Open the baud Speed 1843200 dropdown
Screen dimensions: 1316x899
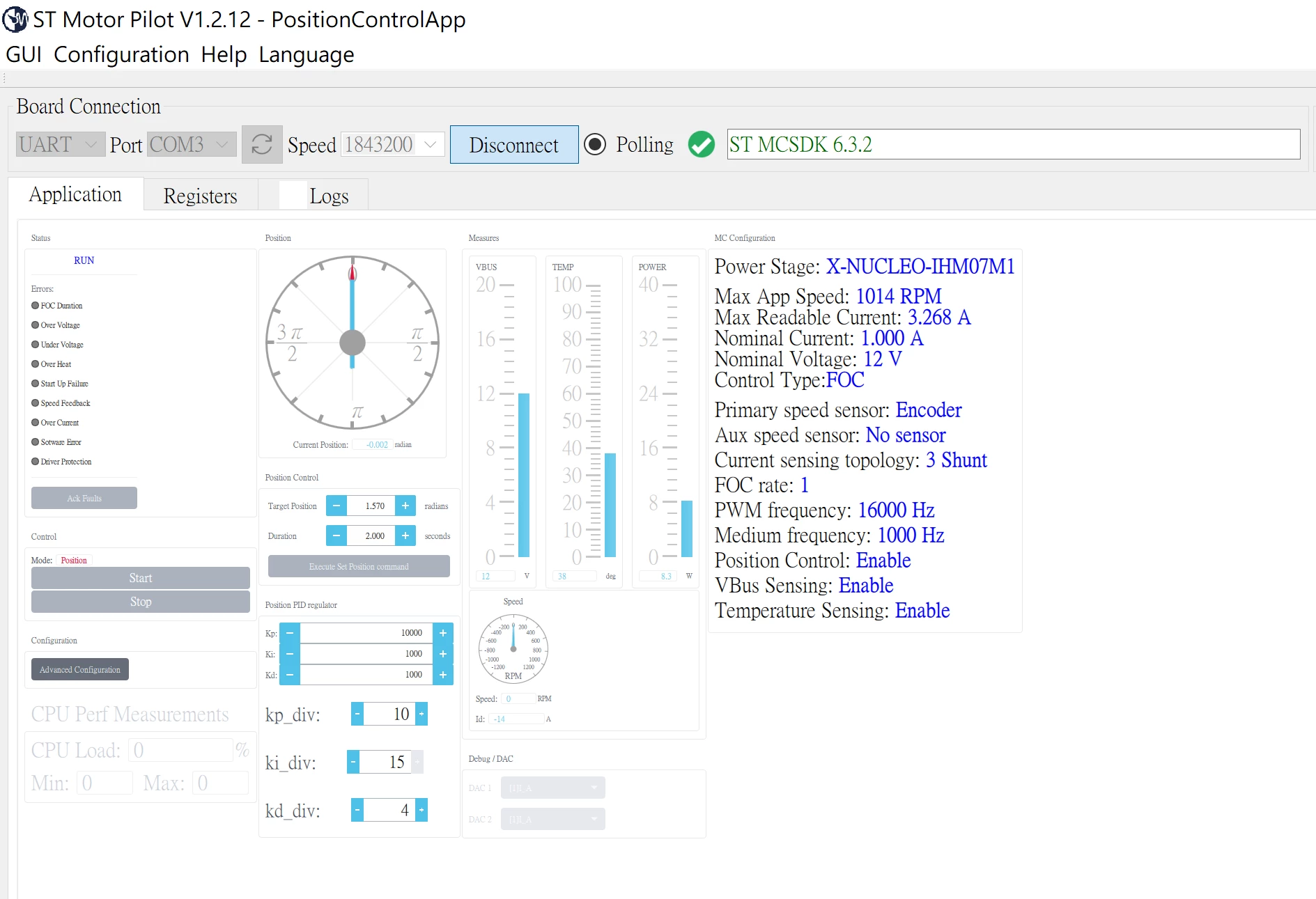(x=392, y=144)
